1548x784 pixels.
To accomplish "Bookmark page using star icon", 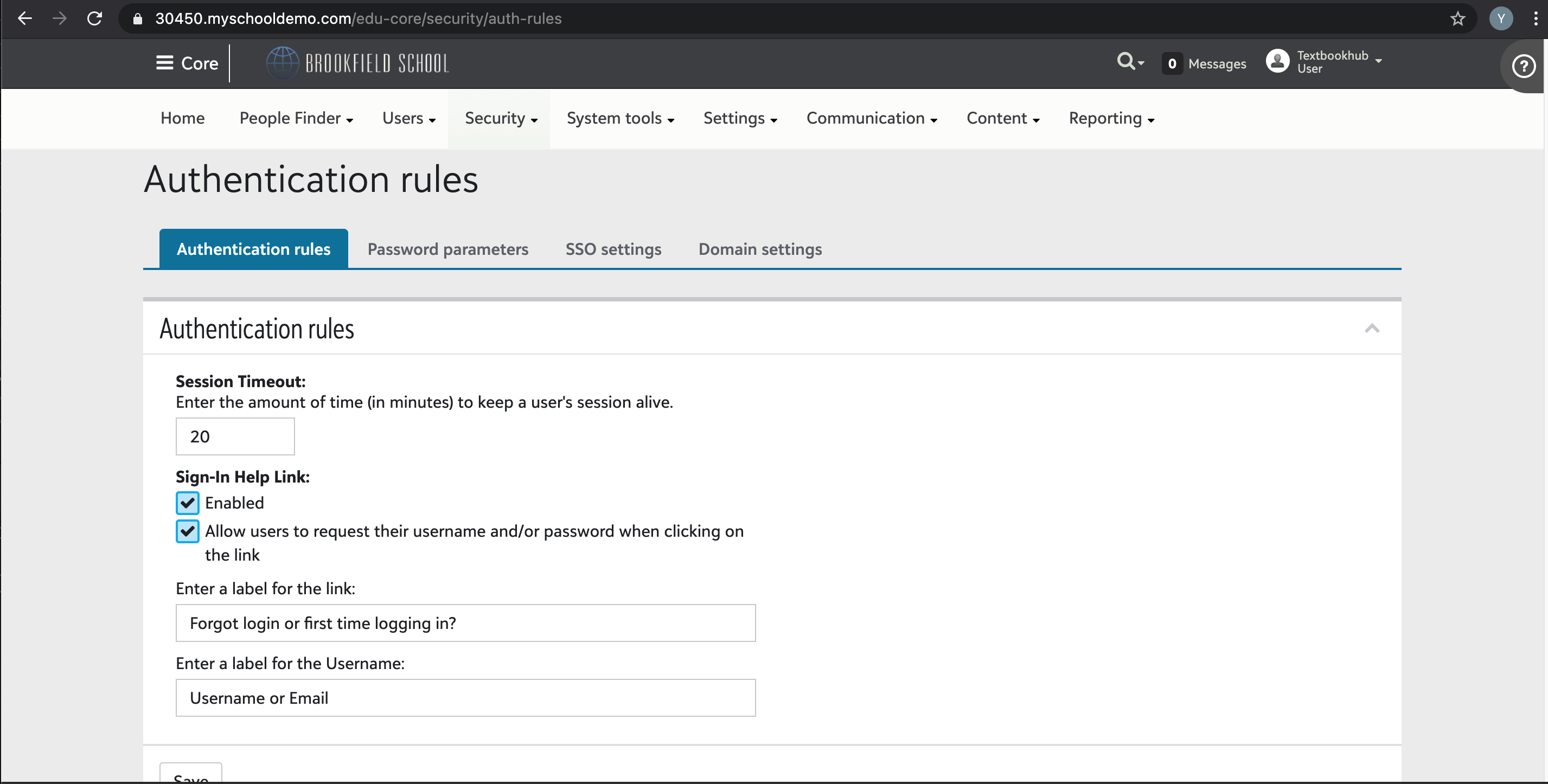I will (x=1458, y=18).
